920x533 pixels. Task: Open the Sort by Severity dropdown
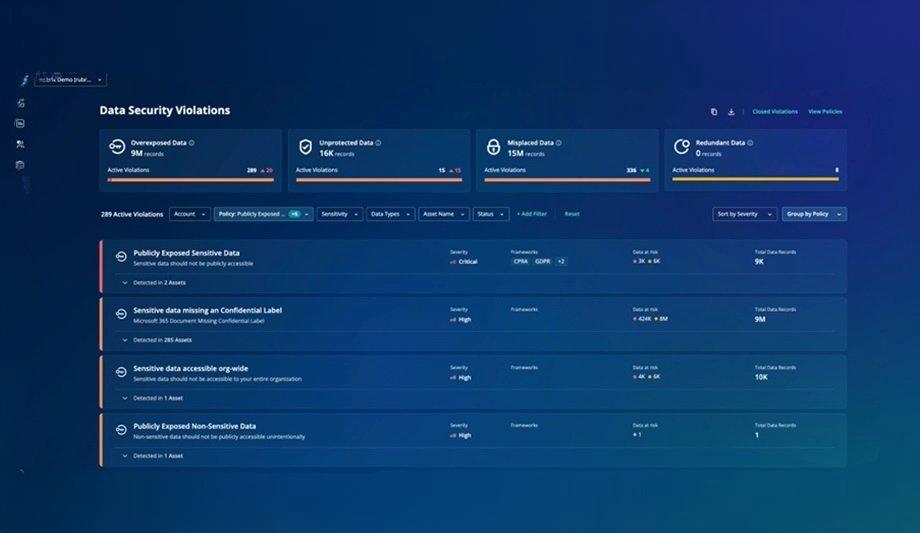pos(745,214)
